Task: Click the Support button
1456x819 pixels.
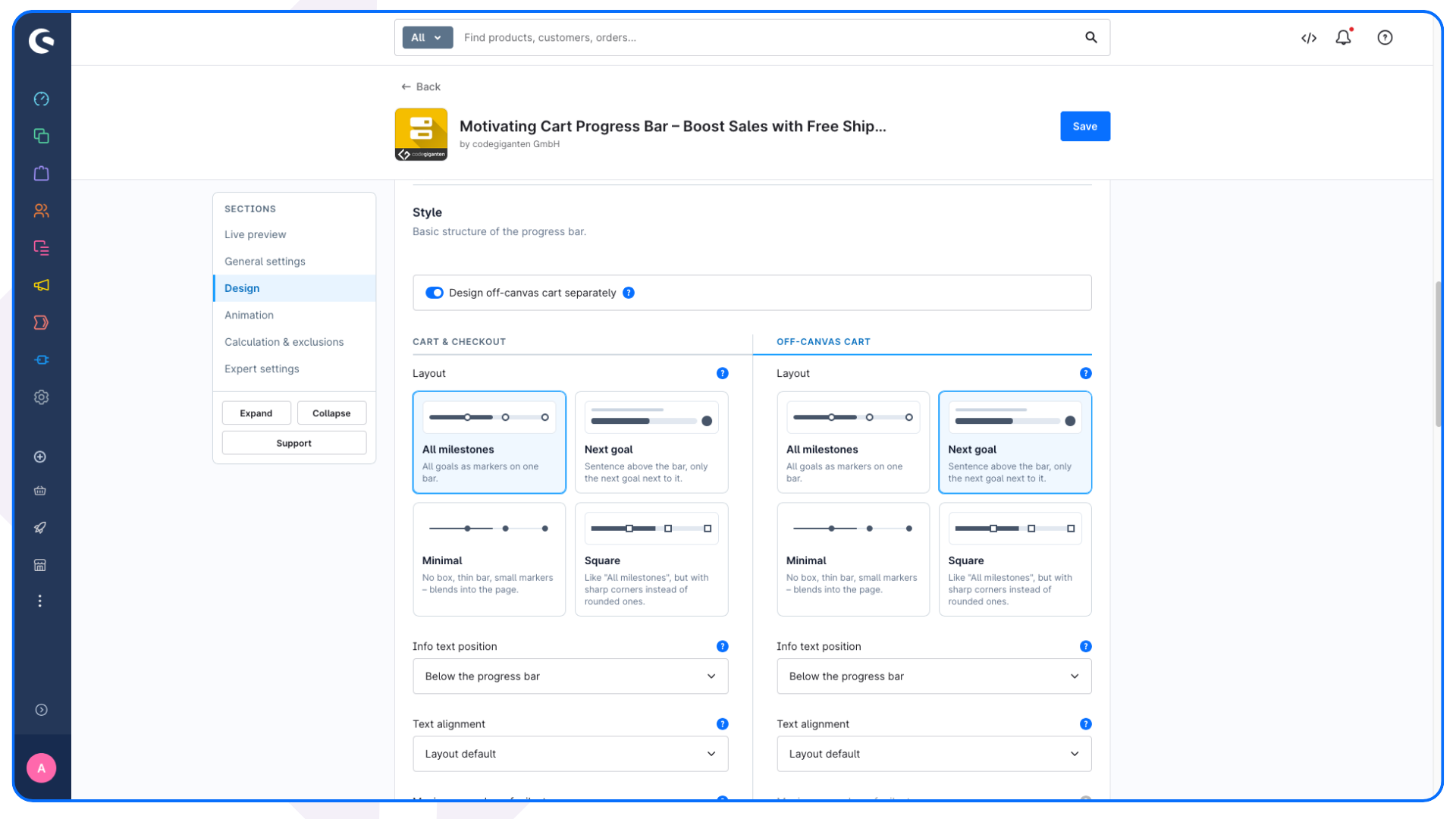Action: point(294,443)
